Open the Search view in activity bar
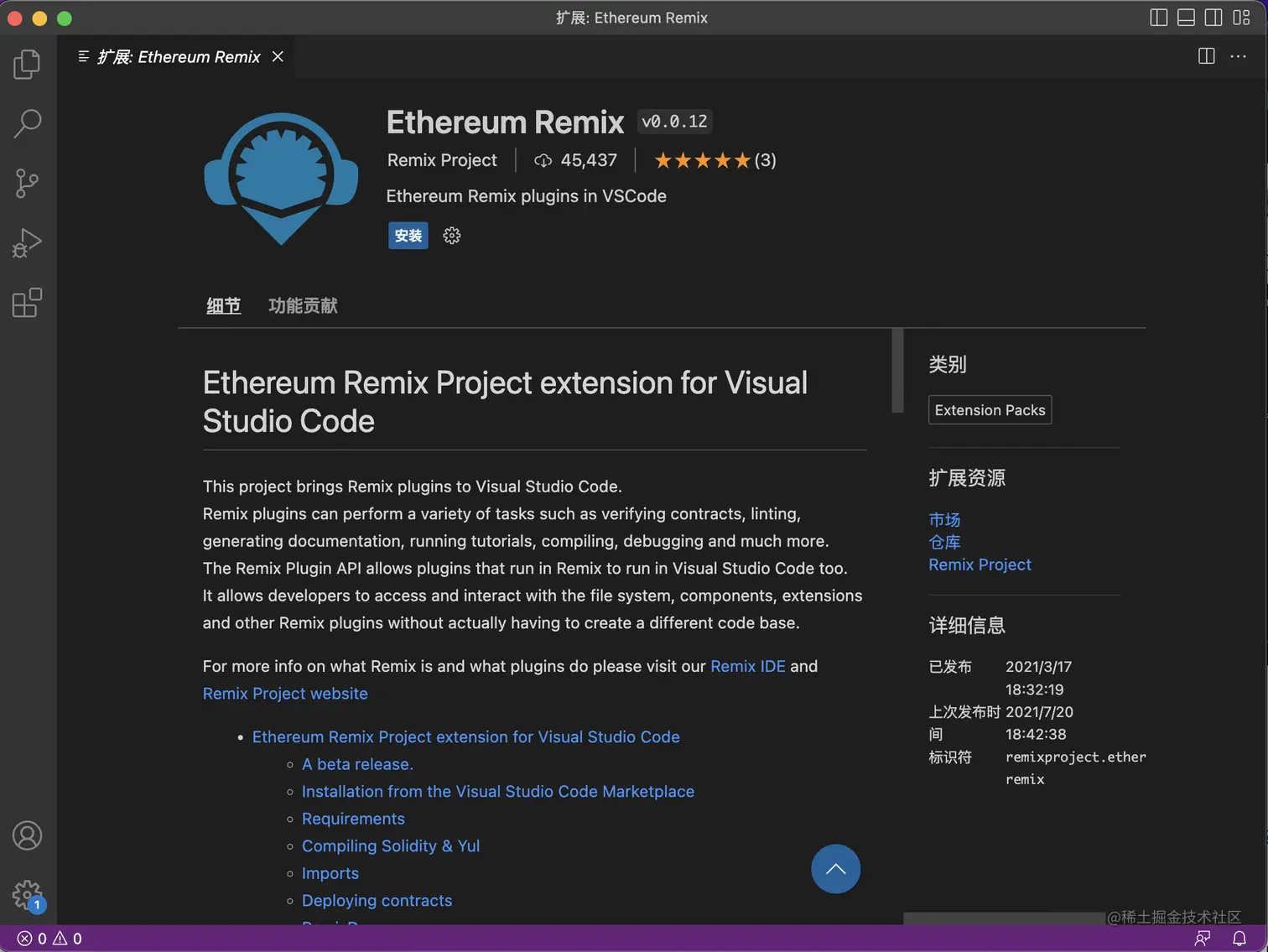The width and height of the screenshot is (1268, 952). (27, 123)
